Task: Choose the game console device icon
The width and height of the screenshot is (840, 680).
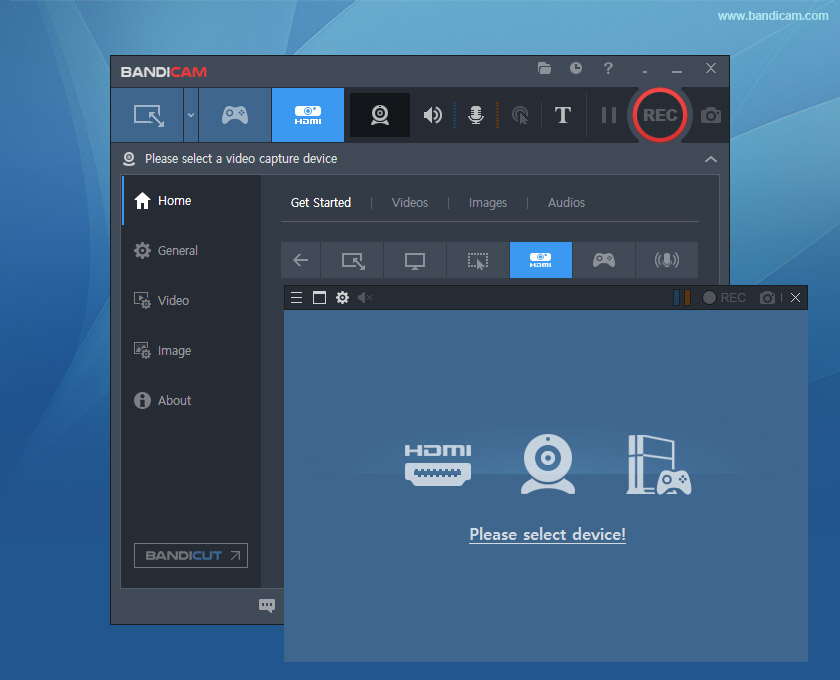Action: coord(658,465)
